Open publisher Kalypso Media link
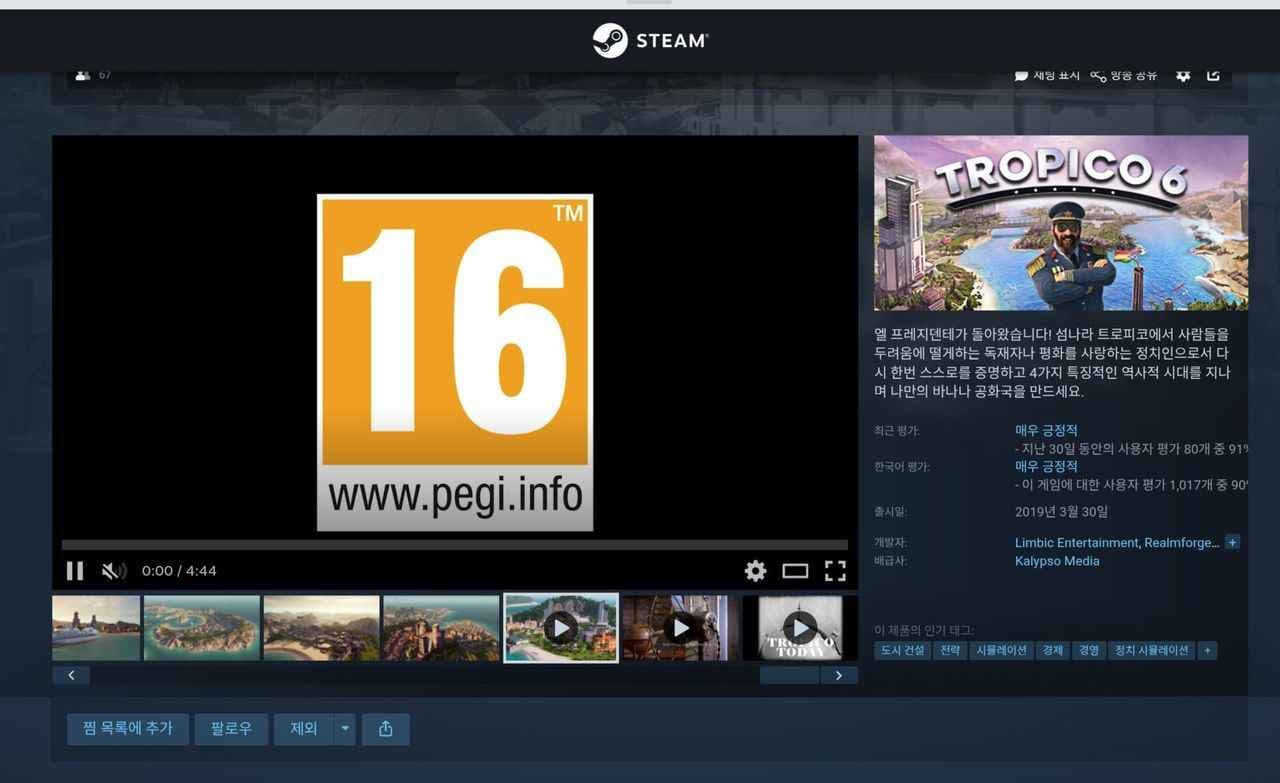Viewport: 1280px width, 783px height. [1057, 561]
